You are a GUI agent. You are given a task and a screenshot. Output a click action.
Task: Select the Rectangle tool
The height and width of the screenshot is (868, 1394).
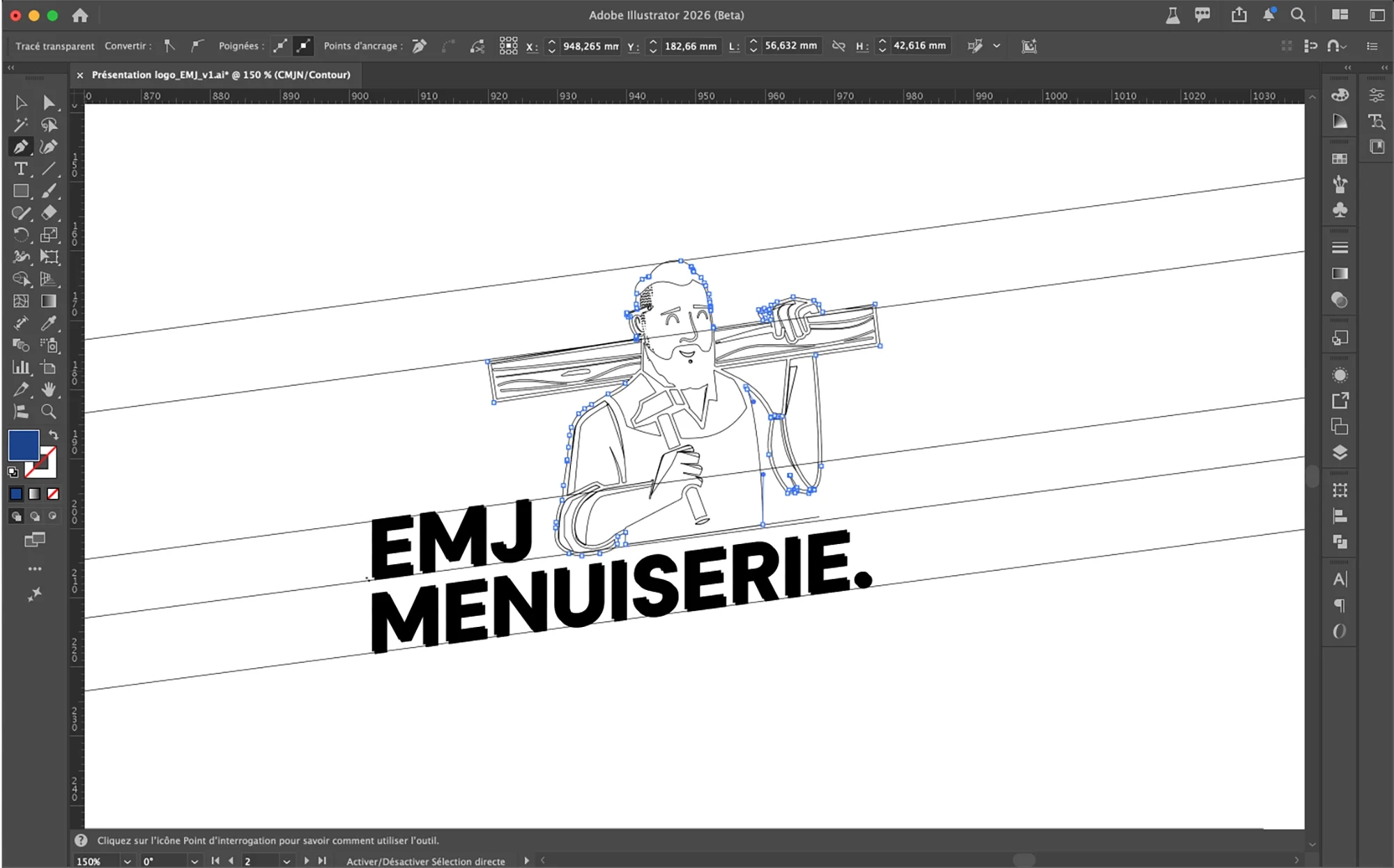click(x=21, y=192)
